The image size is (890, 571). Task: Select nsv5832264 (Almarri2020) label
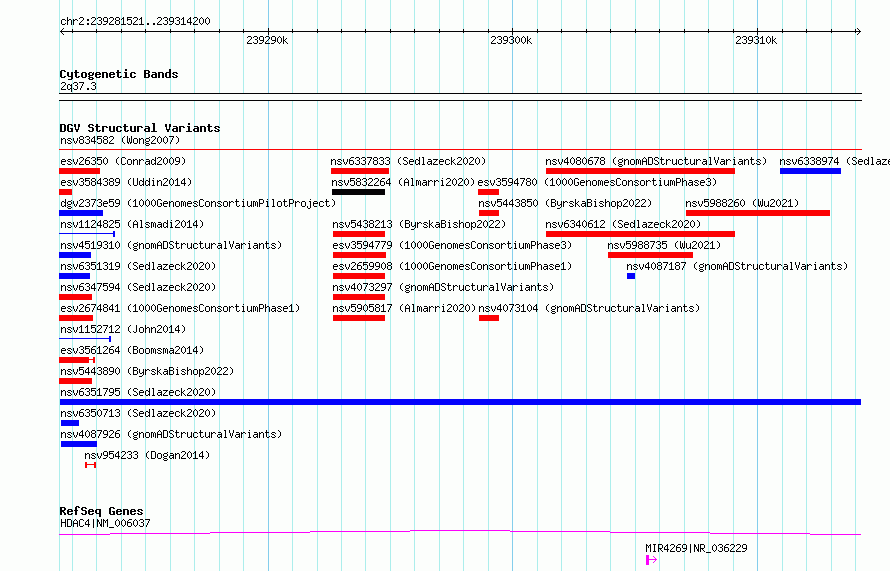[403, 182]
